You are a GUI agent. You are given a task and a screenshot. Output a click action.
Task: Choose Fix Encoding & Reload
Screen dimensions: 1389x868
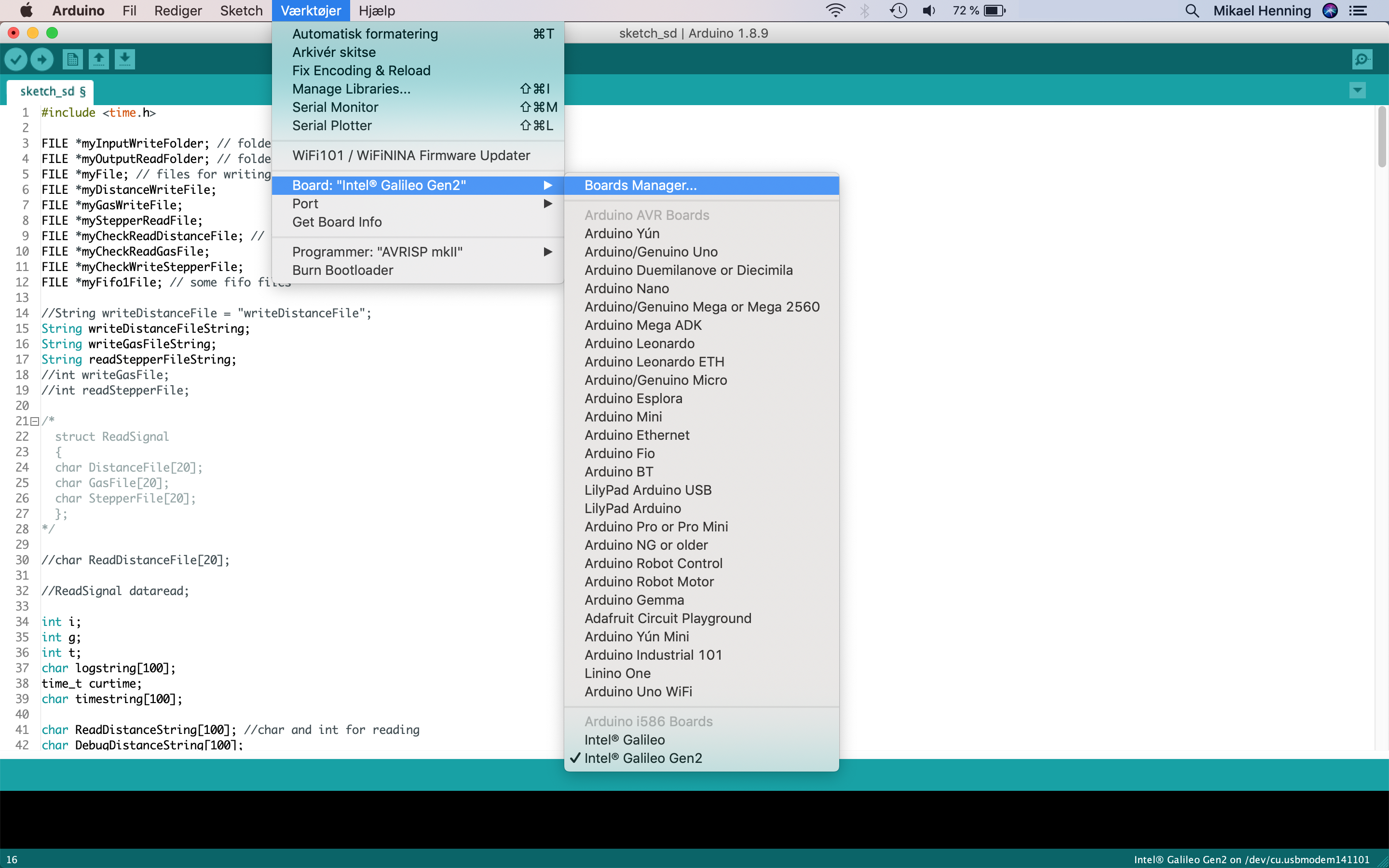pyautogui.click(x=418, y=70)
